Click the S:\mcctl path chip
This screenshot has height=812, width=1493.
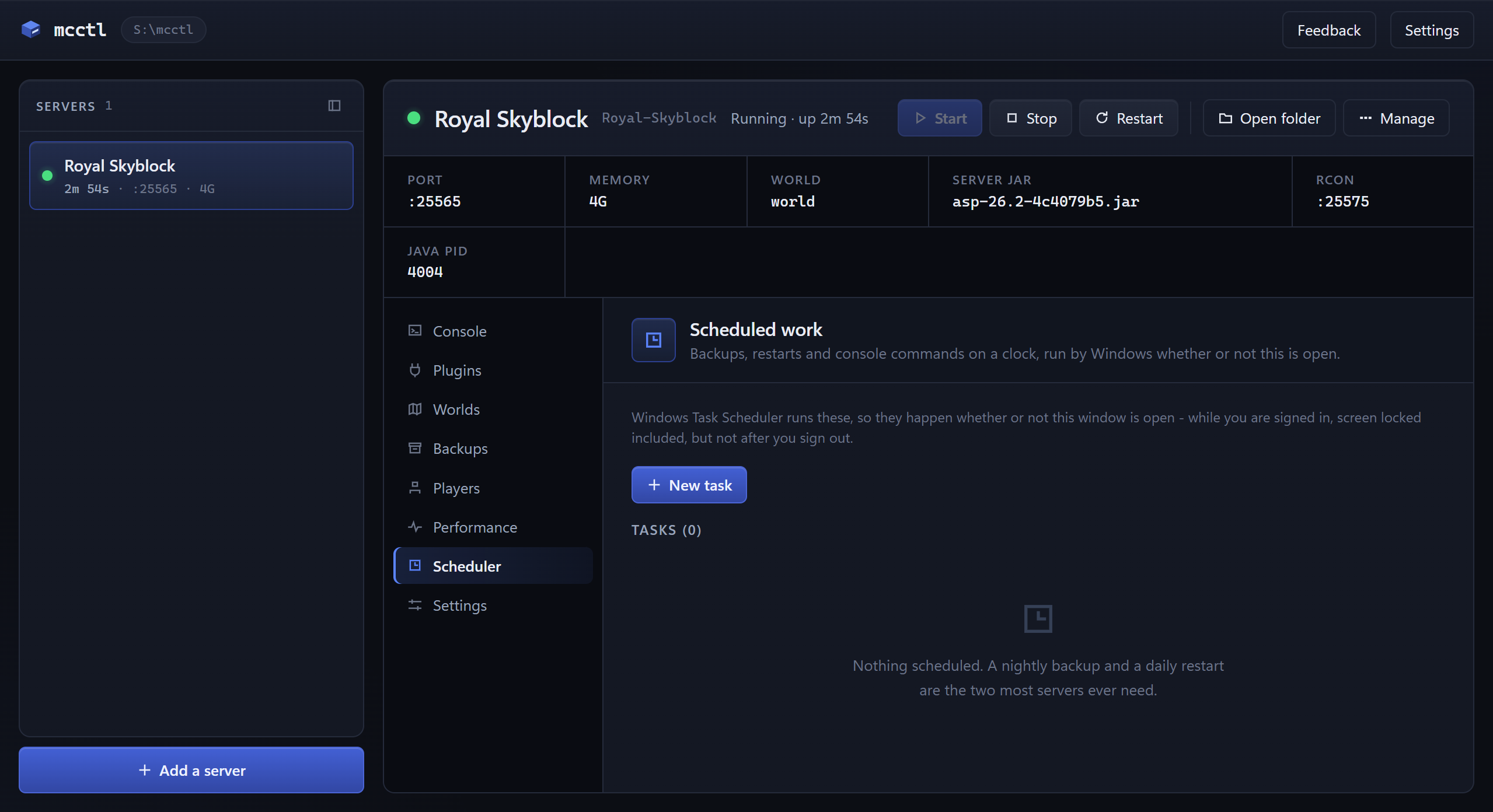(x=163, y=29)
